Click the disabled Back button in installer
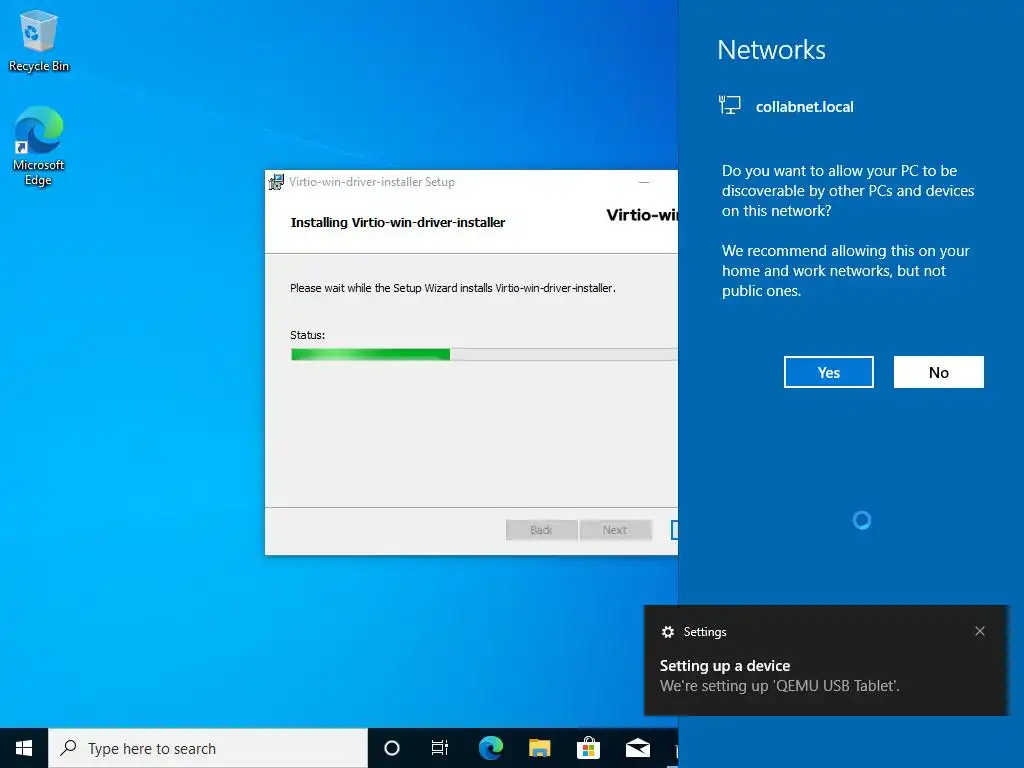The width and height of the screenshot is (1024, 768). [541, 530]
